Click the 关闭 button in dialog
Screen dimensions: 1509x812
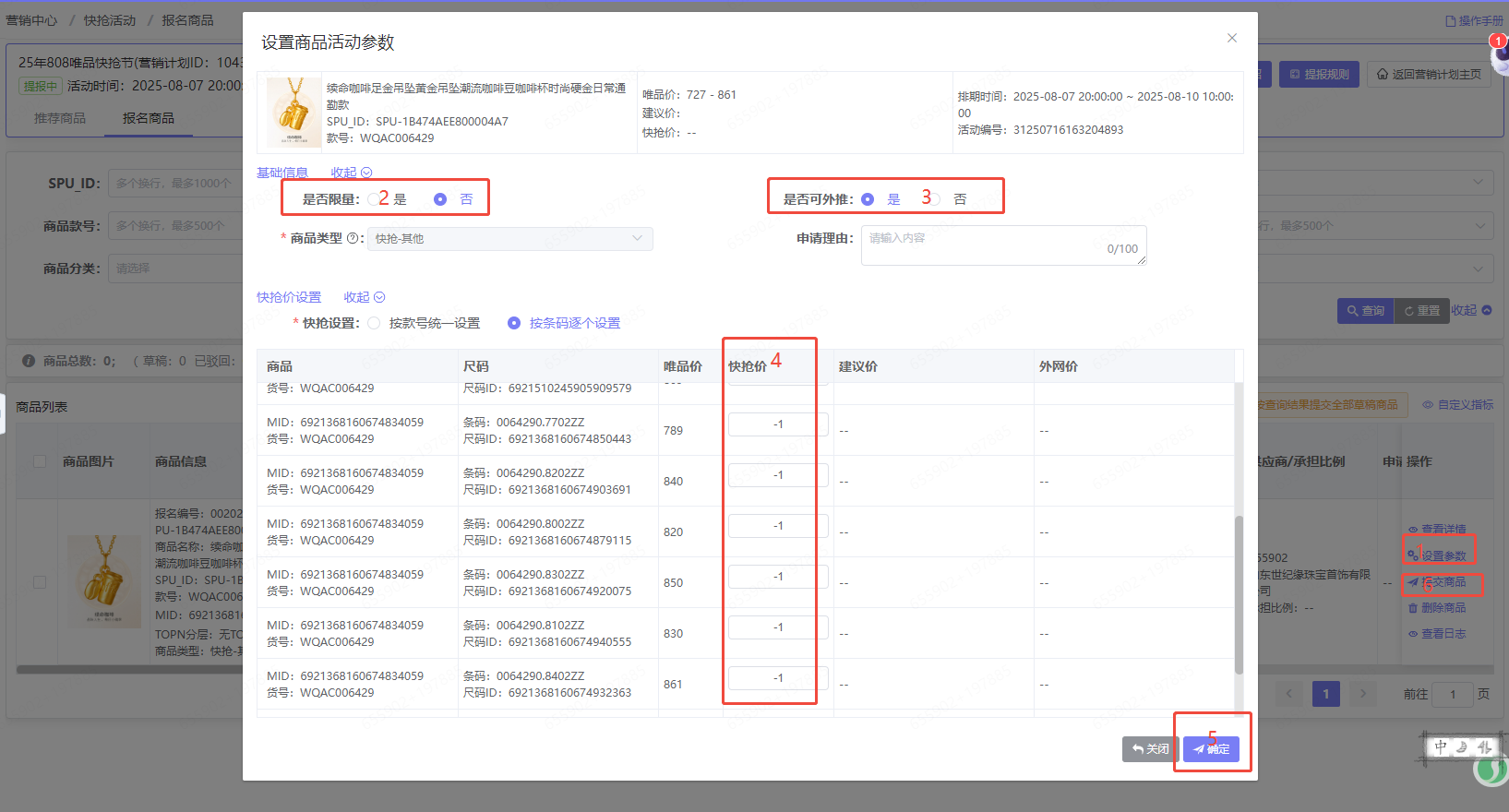tap(1150, 749)
